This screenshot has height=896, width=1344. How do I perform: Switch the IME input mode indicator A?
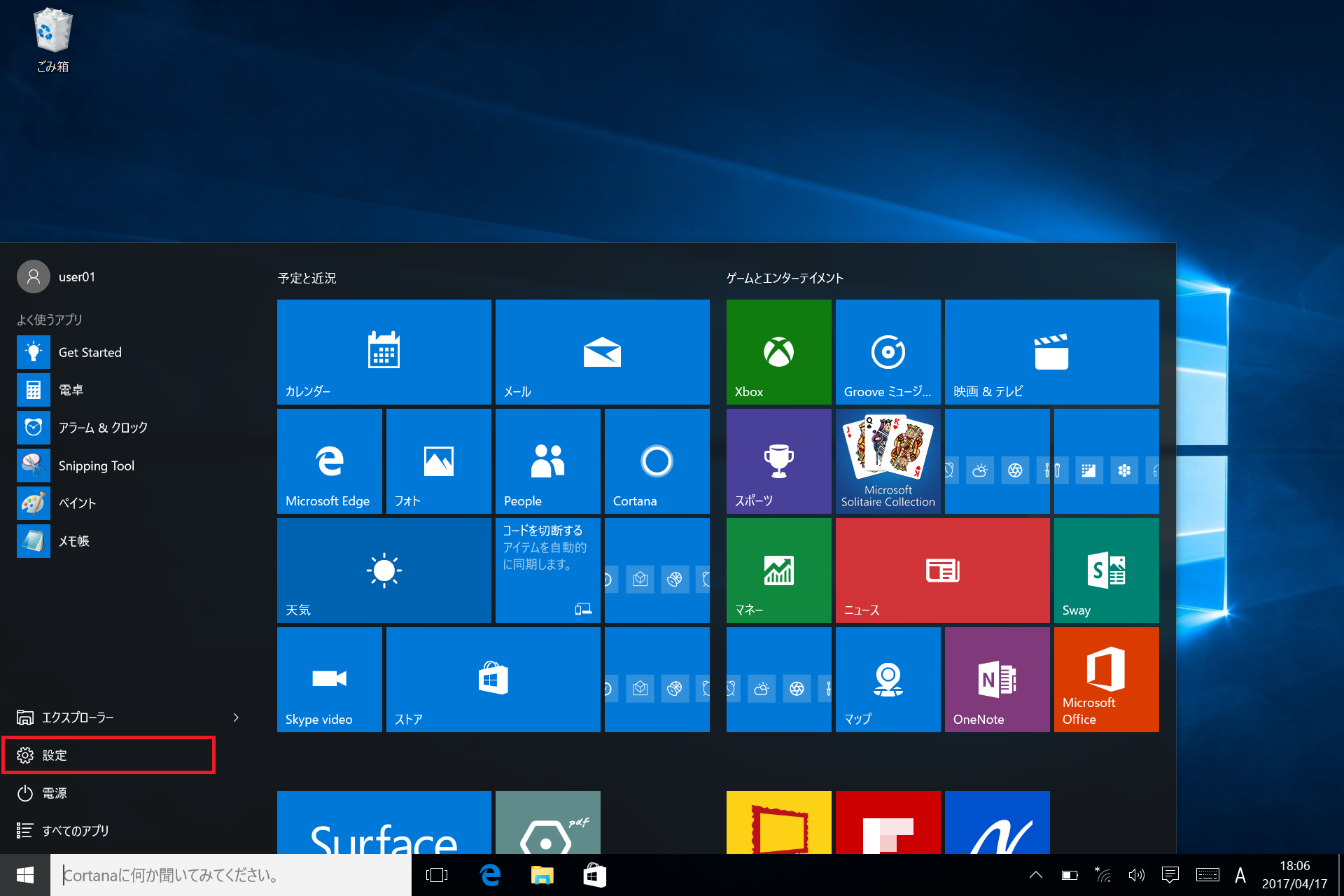1240,875
